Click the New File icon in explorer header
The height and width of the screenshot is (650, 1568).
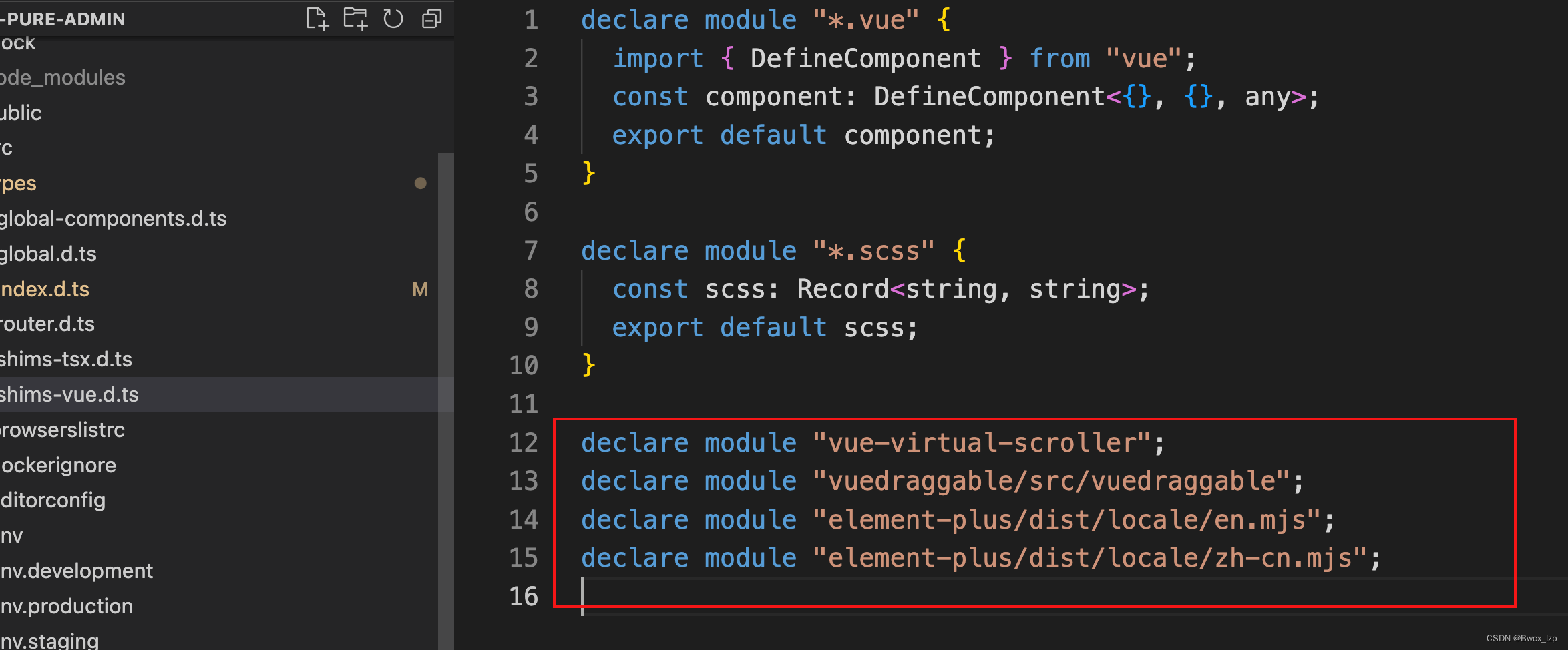click(x=317, y=19)
